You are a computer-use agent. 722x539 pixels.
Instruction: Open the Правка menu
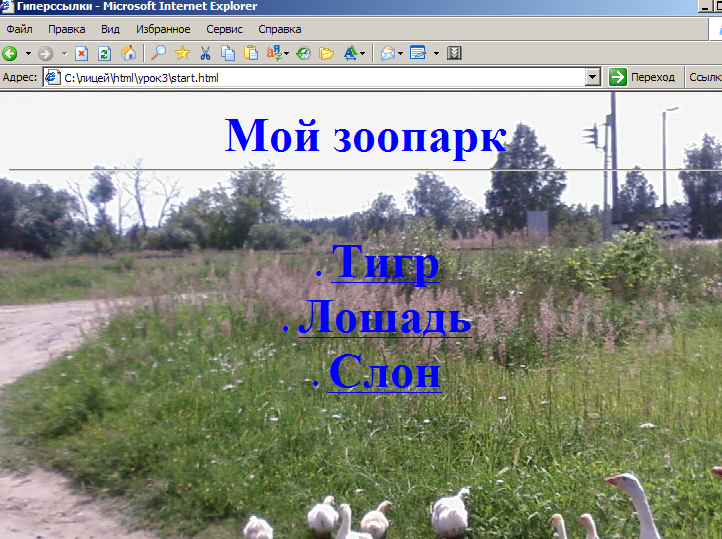[67, 29]
